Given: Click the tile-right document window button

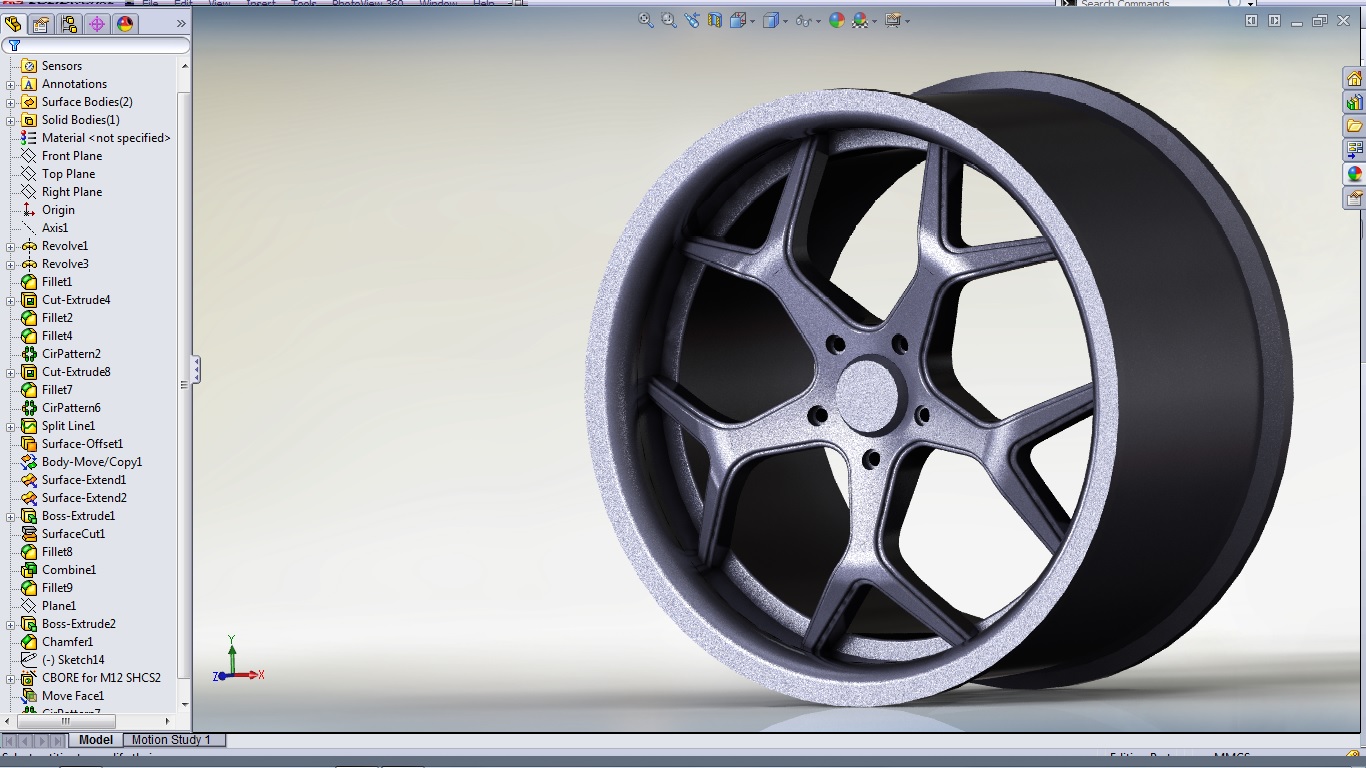Looking at the screenshot, I should (1274, 20).
